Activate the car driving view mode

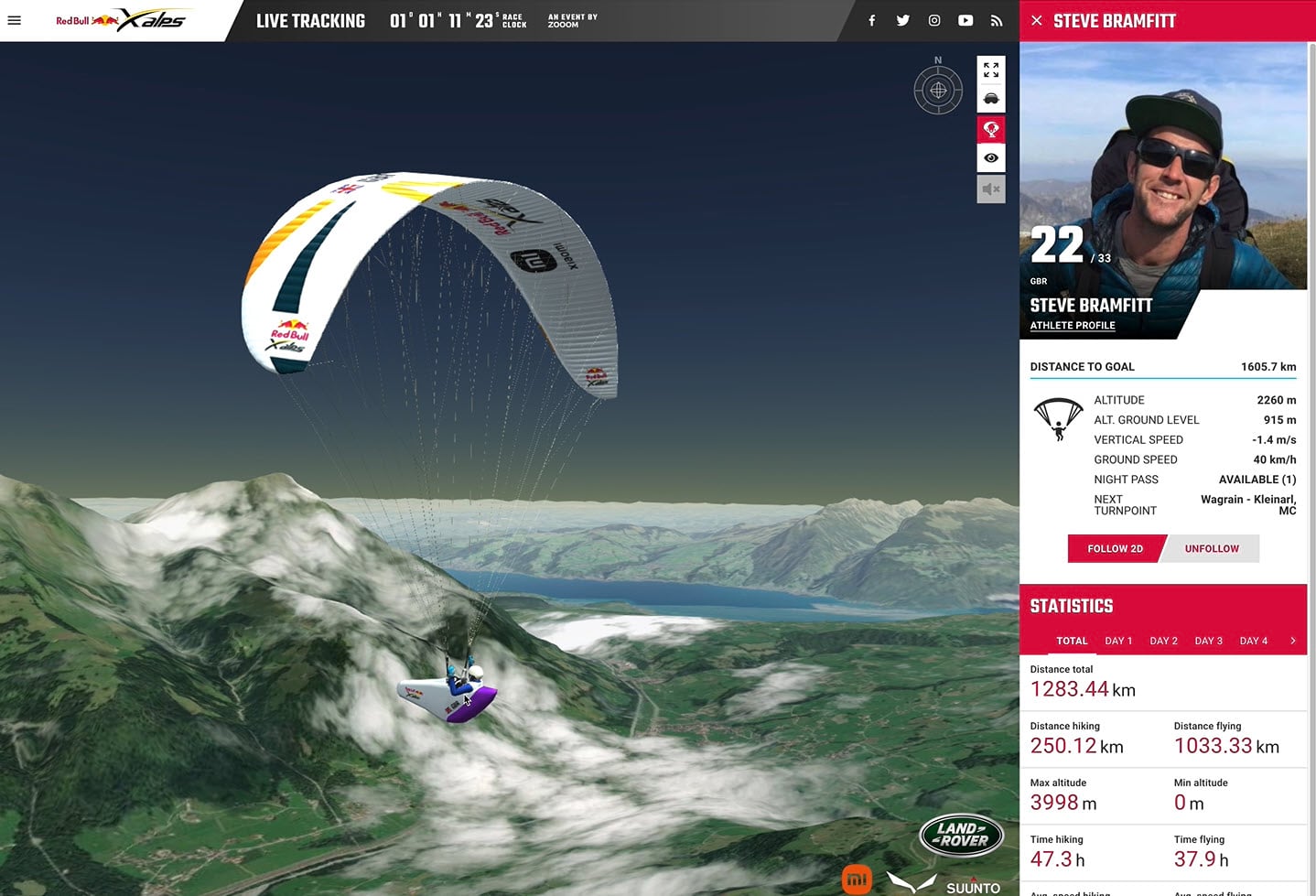point(991,99)
